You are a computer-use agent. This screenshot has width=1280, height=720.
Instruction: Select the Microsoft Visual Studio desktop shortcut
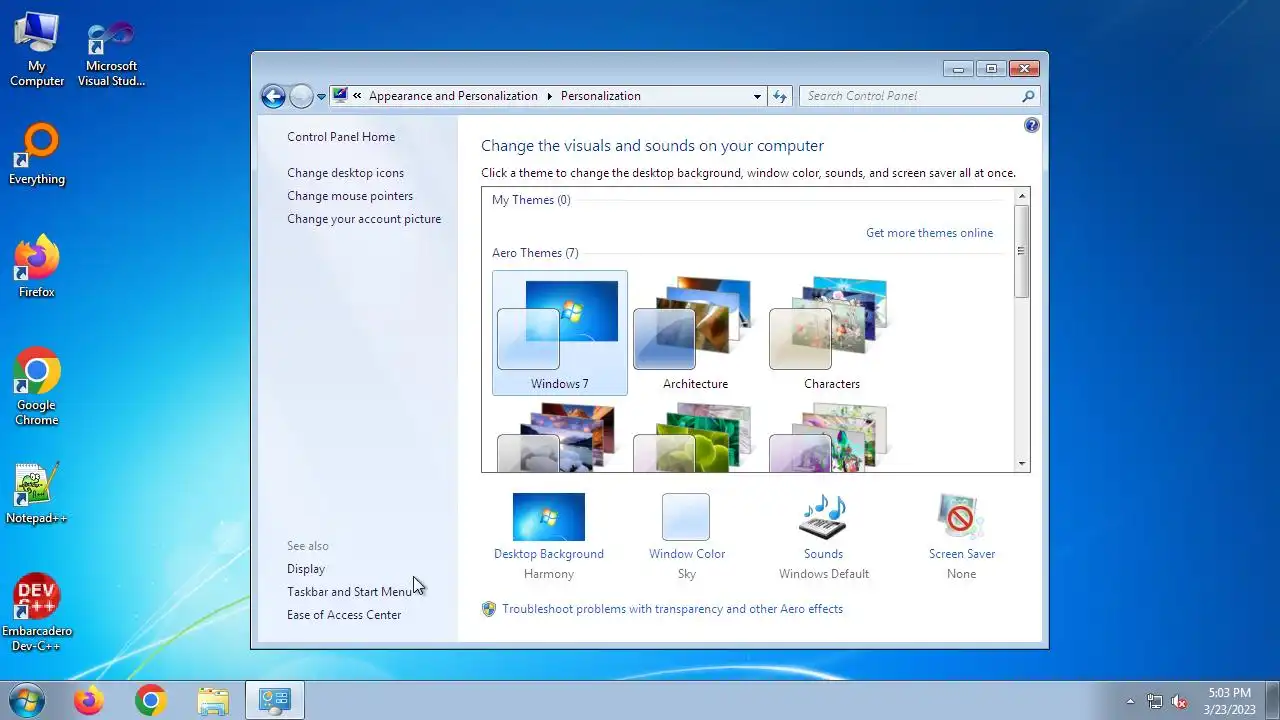[x=112, y=54]
